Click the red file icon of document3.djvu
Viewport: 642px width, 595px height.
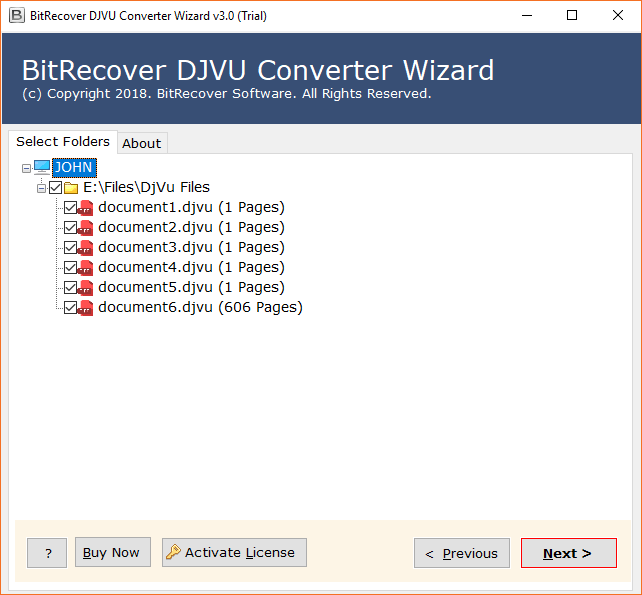(x=85, y=248)
